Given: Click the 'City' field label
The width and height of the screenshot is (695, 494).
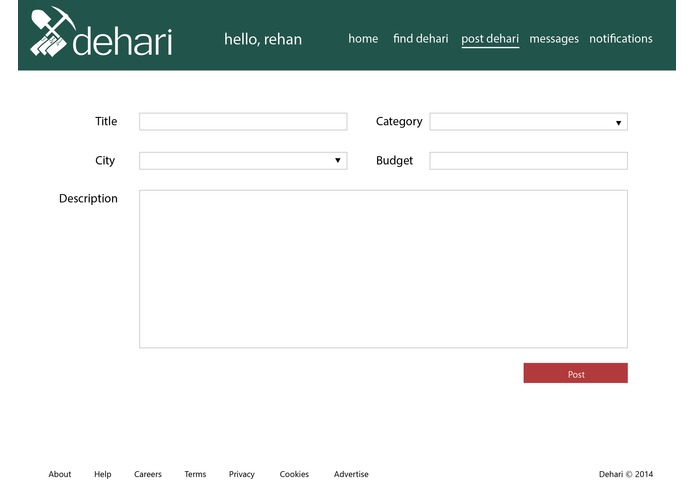Looking at the screenshot, I should 105,160.
